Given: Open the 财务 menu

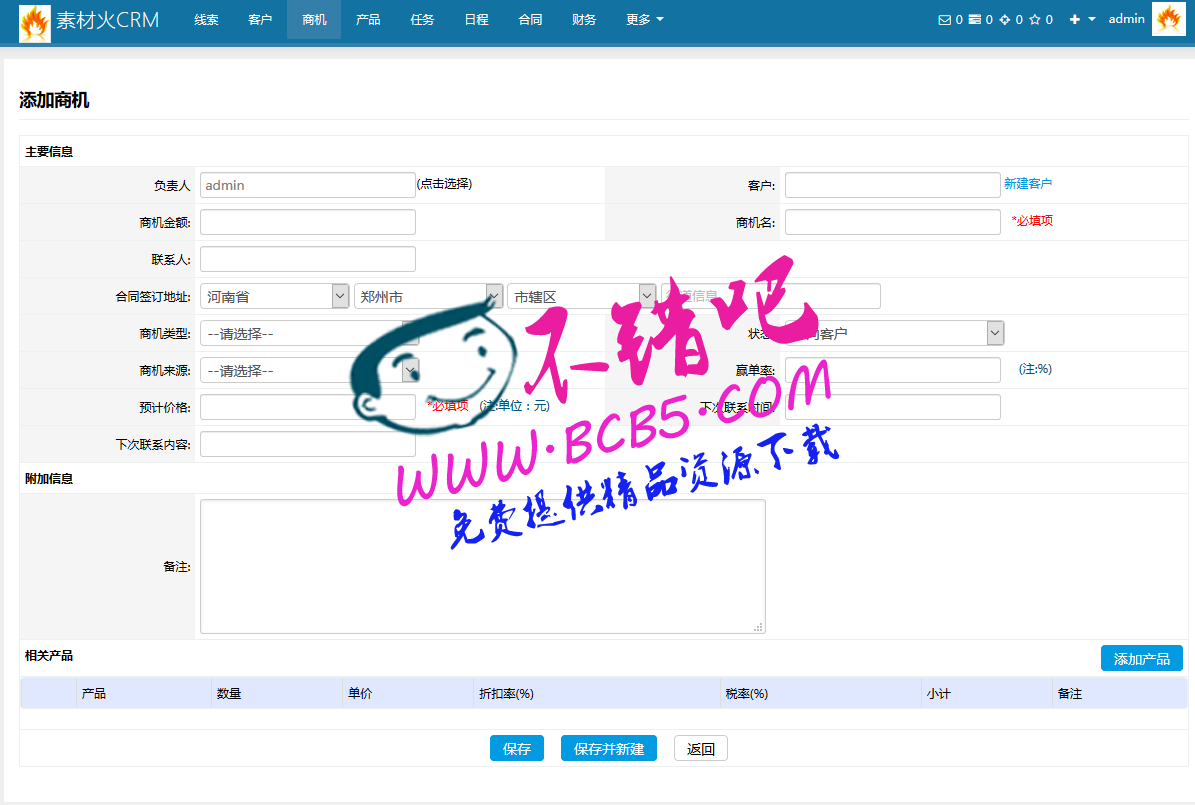Looking at the screenshot, I should click(584, 20).
